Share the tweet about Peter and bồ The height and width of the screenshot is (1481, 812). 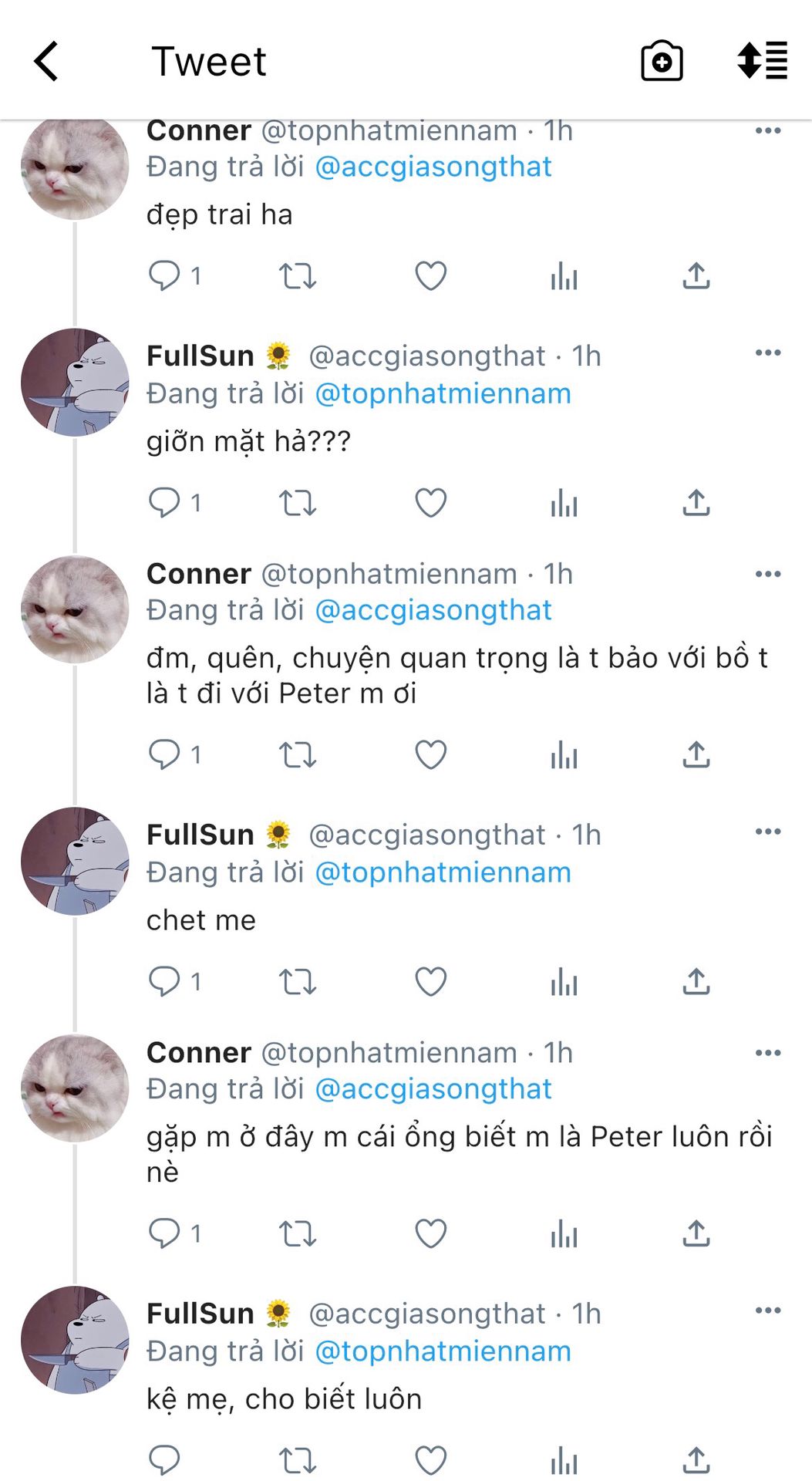tap(696, 754)
